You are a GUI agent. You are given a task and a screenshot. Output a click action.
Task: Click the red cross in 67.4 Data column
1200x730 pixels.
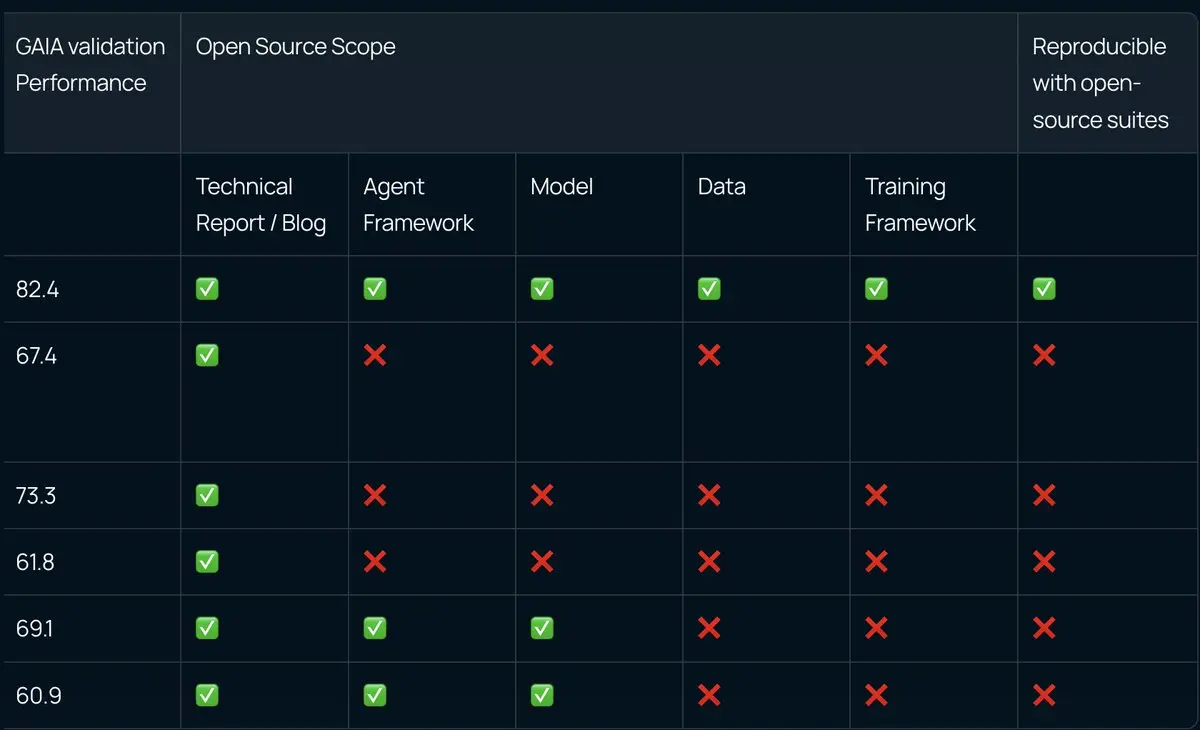tap(709, 355)
